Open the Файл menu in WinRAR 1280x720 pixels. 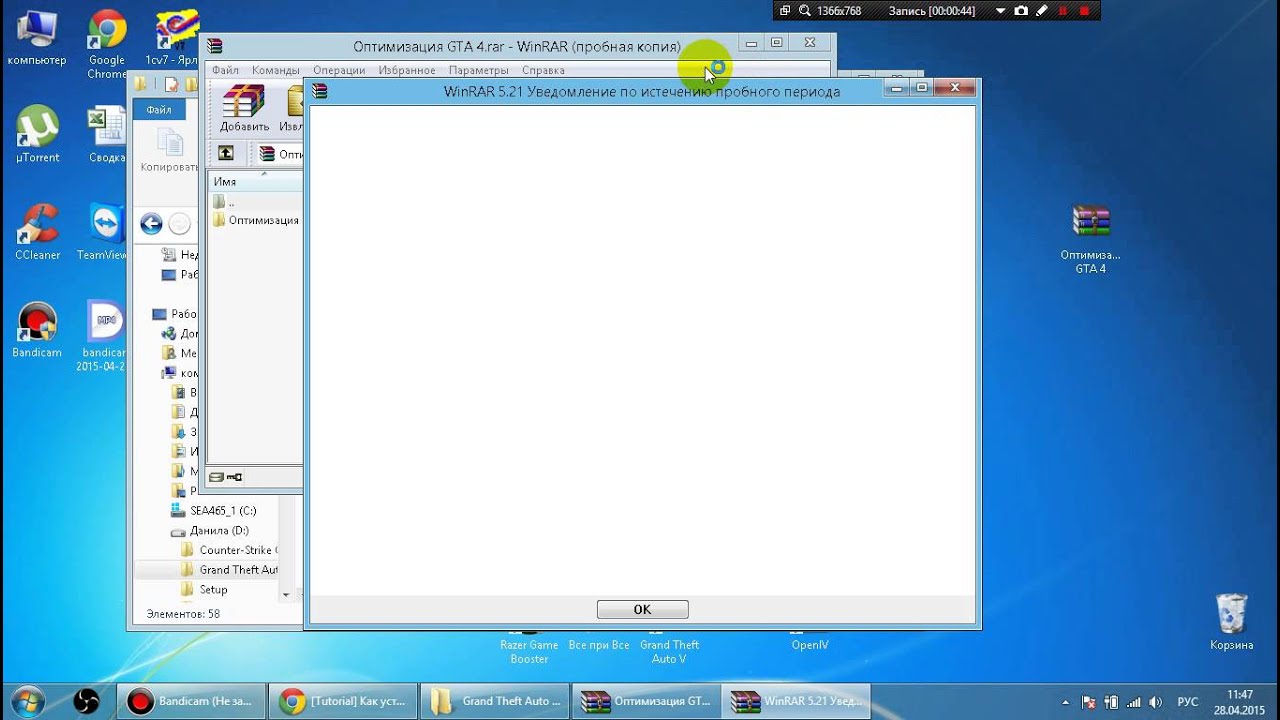(x=225, y=70)
